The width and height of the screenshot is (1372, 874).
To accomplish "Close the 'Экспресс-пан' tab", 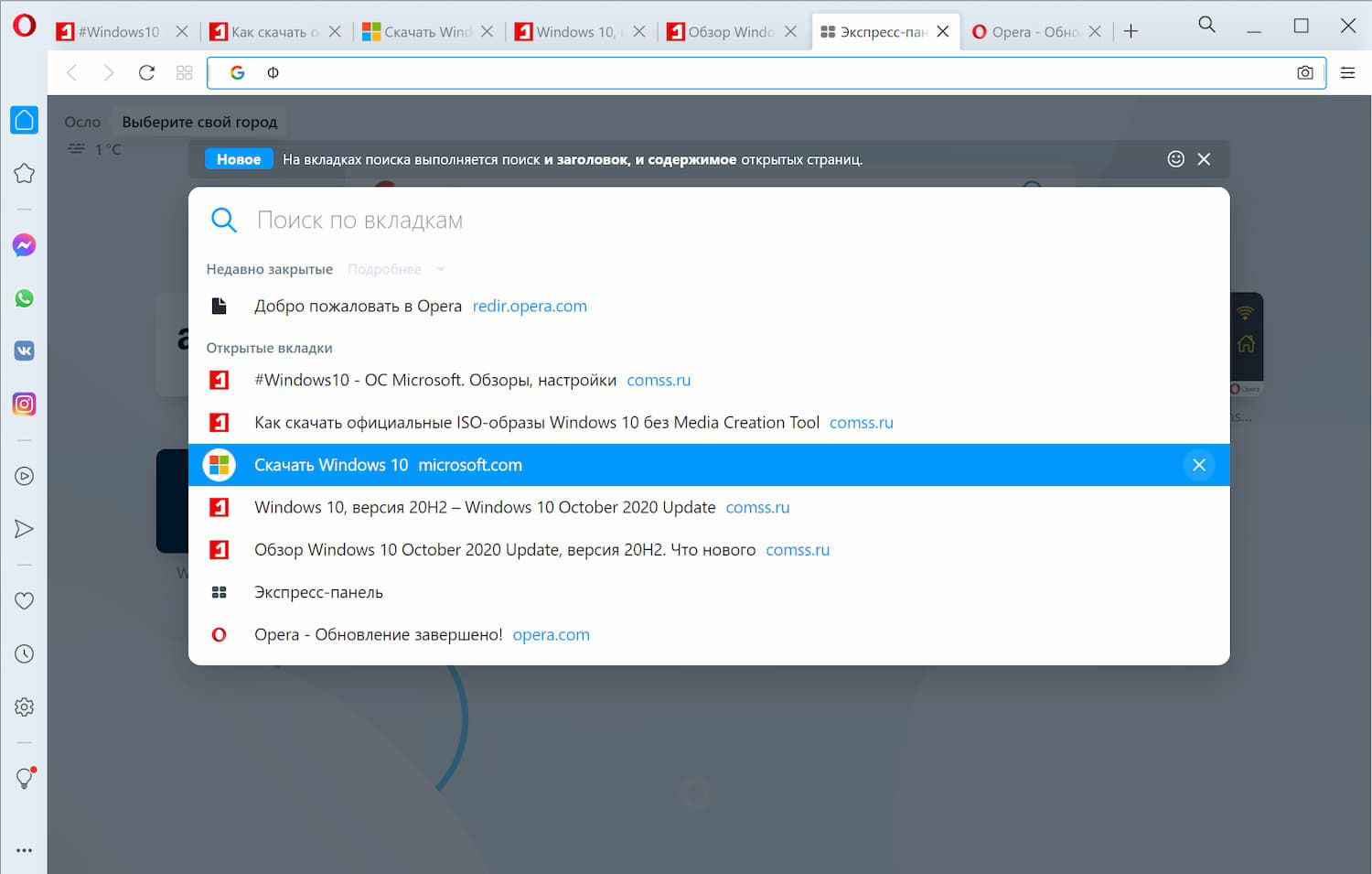I will pos(943,32).
